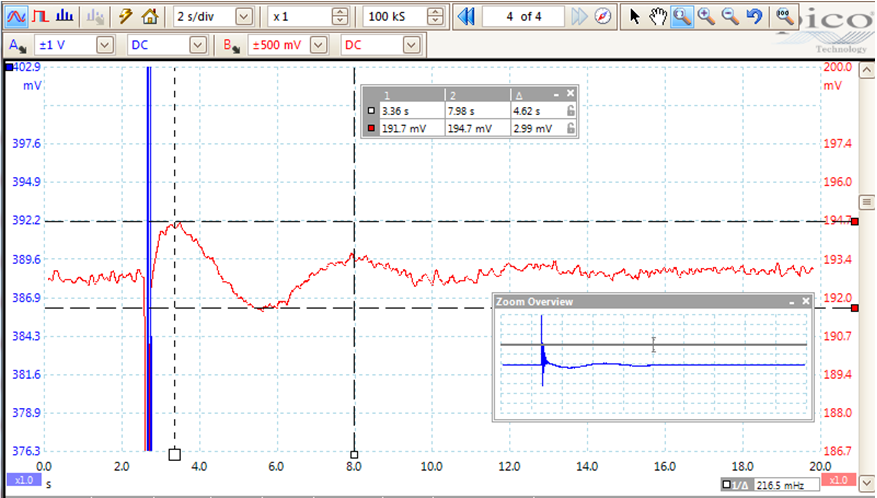
Task: Open Channel B options button
Action: tap(231, 45)
